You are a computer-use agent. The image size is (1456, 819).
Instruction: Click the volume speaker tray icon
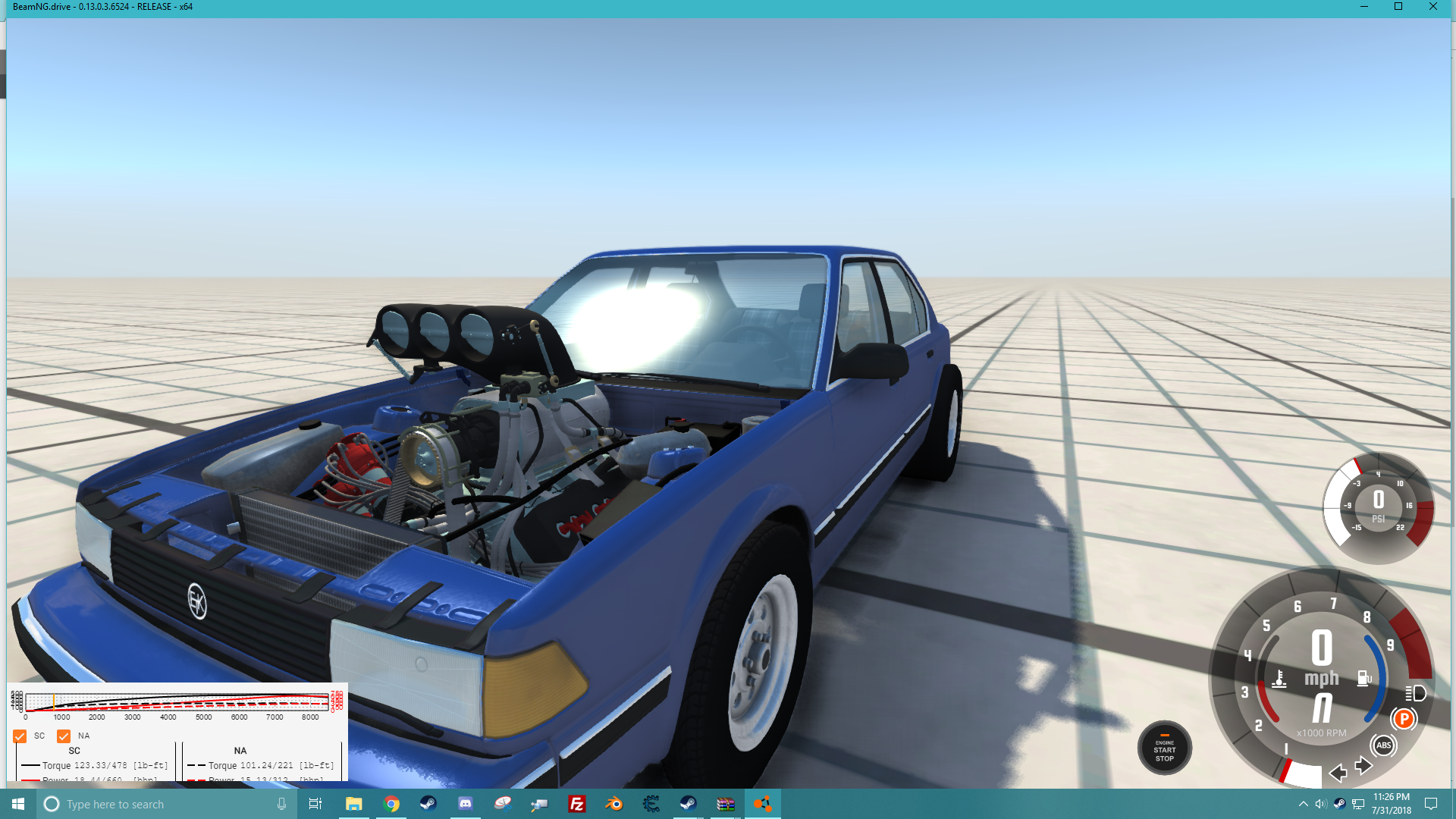pyautogui.click(x=1321, y=804)
